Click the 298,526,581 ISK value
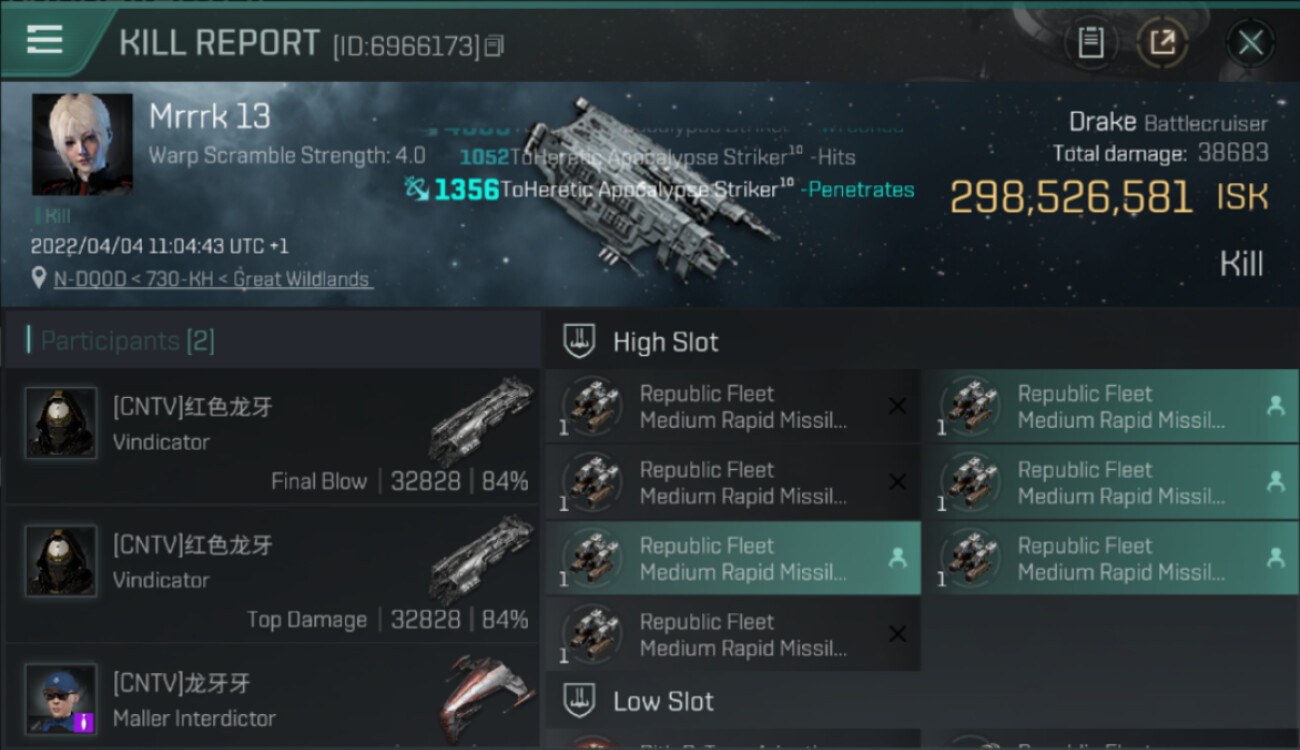 coord(1070,198)
